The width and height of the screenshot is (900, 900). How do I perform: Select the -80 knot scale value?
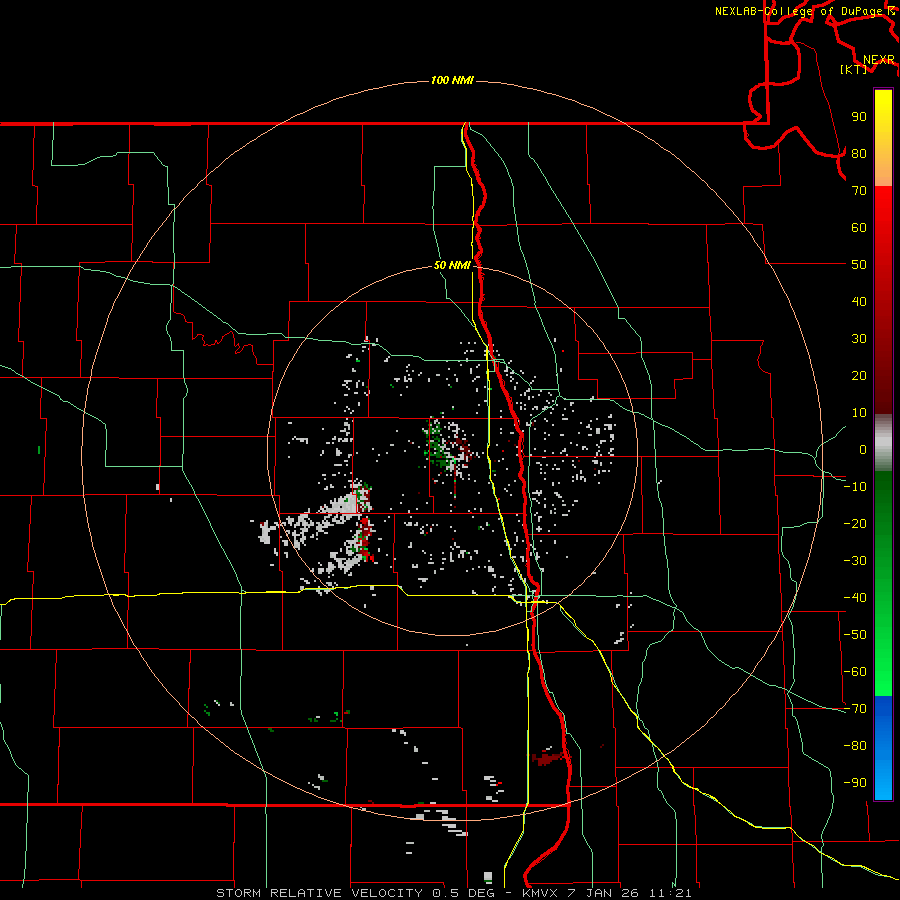(x=855, y=746)
